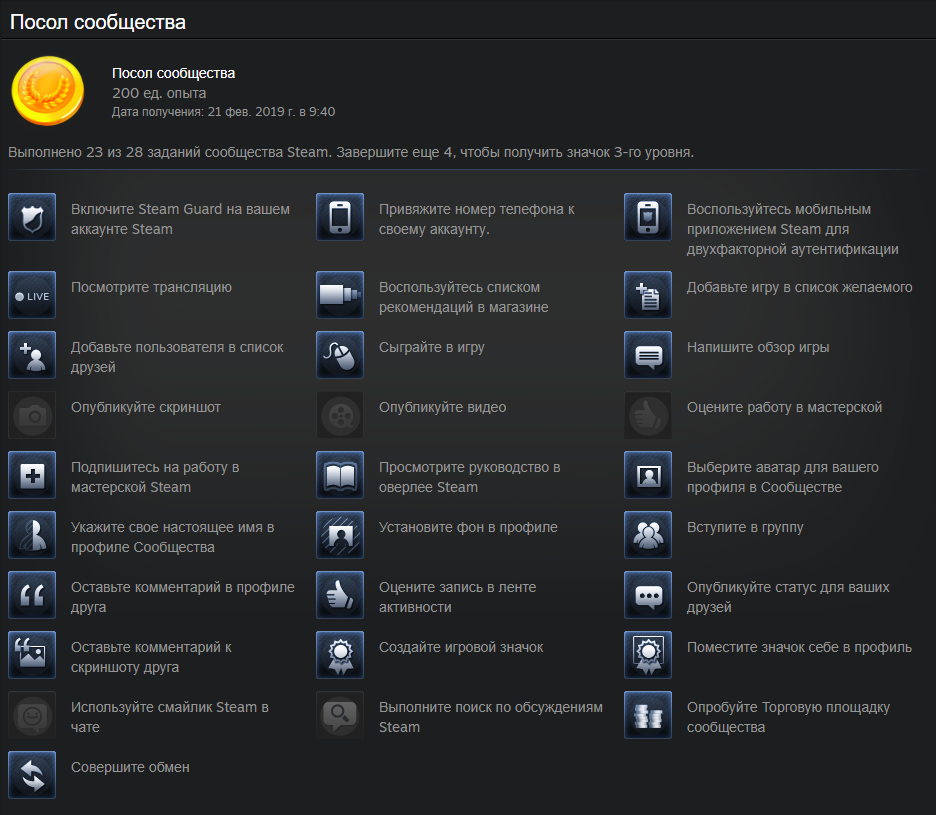Click the Поместите значок себе в профиль label
The height and width of the screenshot is (815, 936).
799,647
